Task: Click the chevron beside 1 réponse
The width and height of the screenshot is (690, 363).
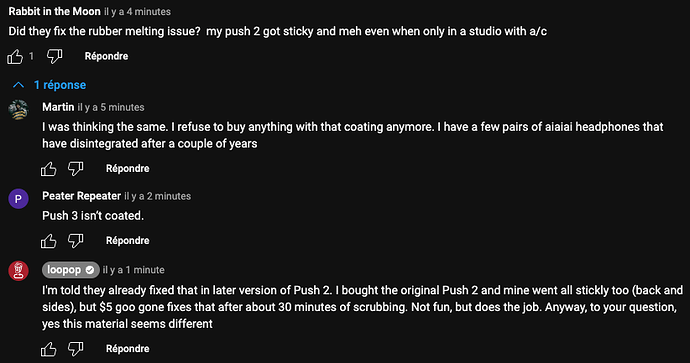Action: (18, 85)
